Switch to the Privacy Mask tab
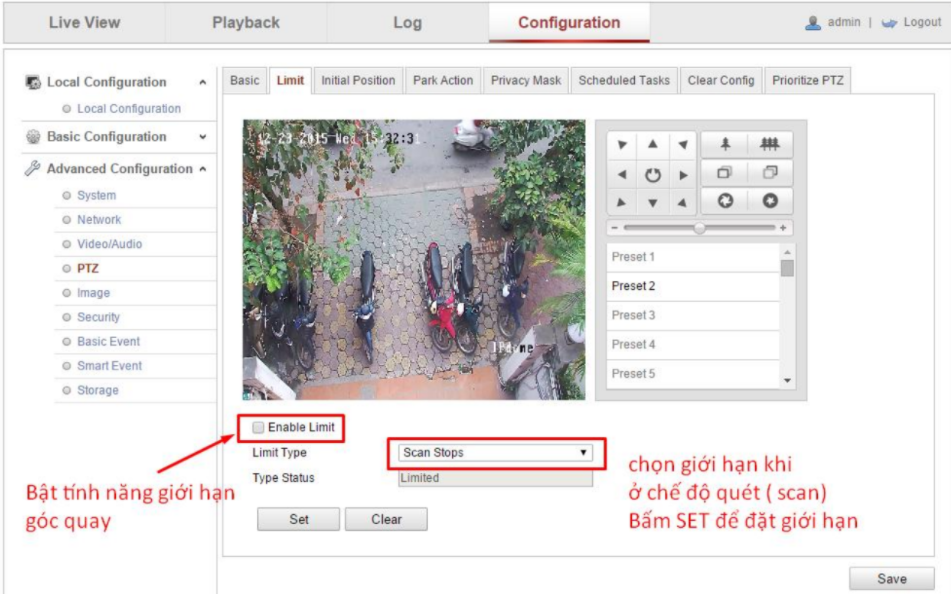The width and height of the screenshot is (951, 594). pyautogui.click(x=525, y=80)
